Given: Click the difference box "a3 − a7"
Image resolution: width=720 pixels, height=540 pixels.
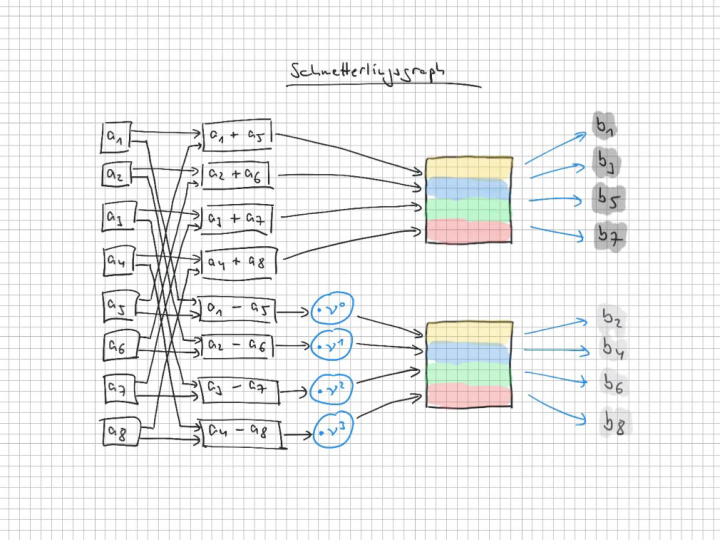Looking at the screenshot, I should pos(238,390).
